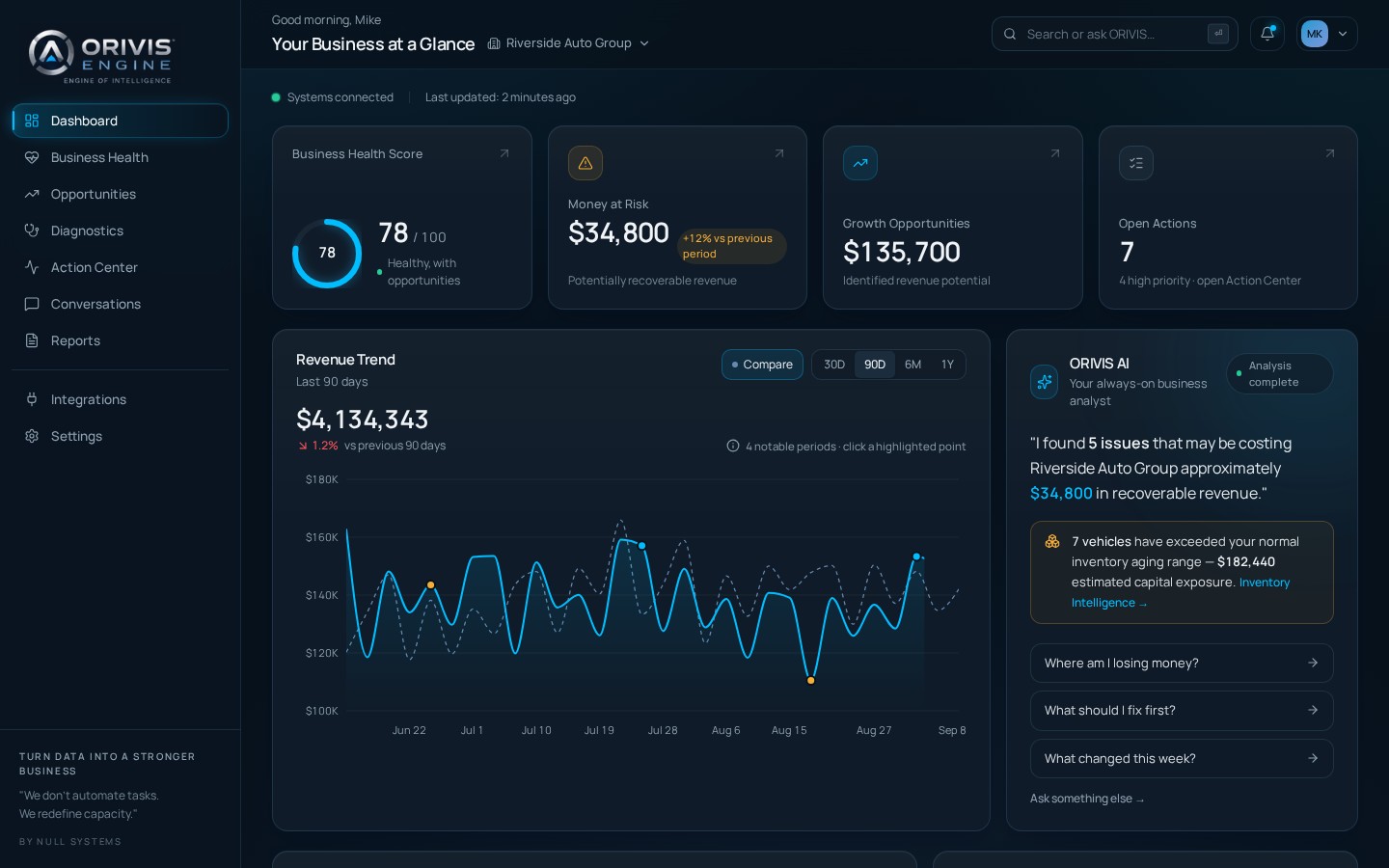Click the 'Analysis complete' status badge
This screenshot has width=1389, height=868.
(x=1280, y=374)
